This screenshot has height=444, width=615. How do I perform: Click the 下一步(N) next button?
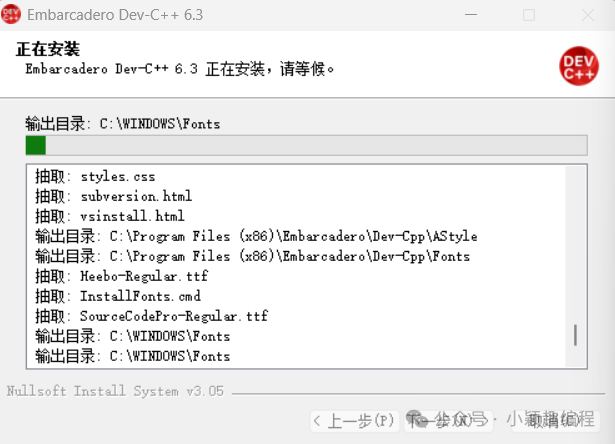448,421
